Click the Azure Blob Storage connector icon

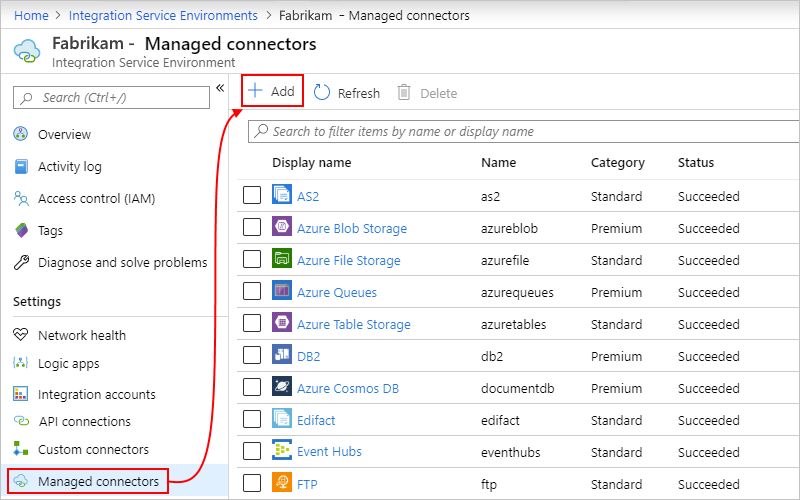click(x=281, y=228)
